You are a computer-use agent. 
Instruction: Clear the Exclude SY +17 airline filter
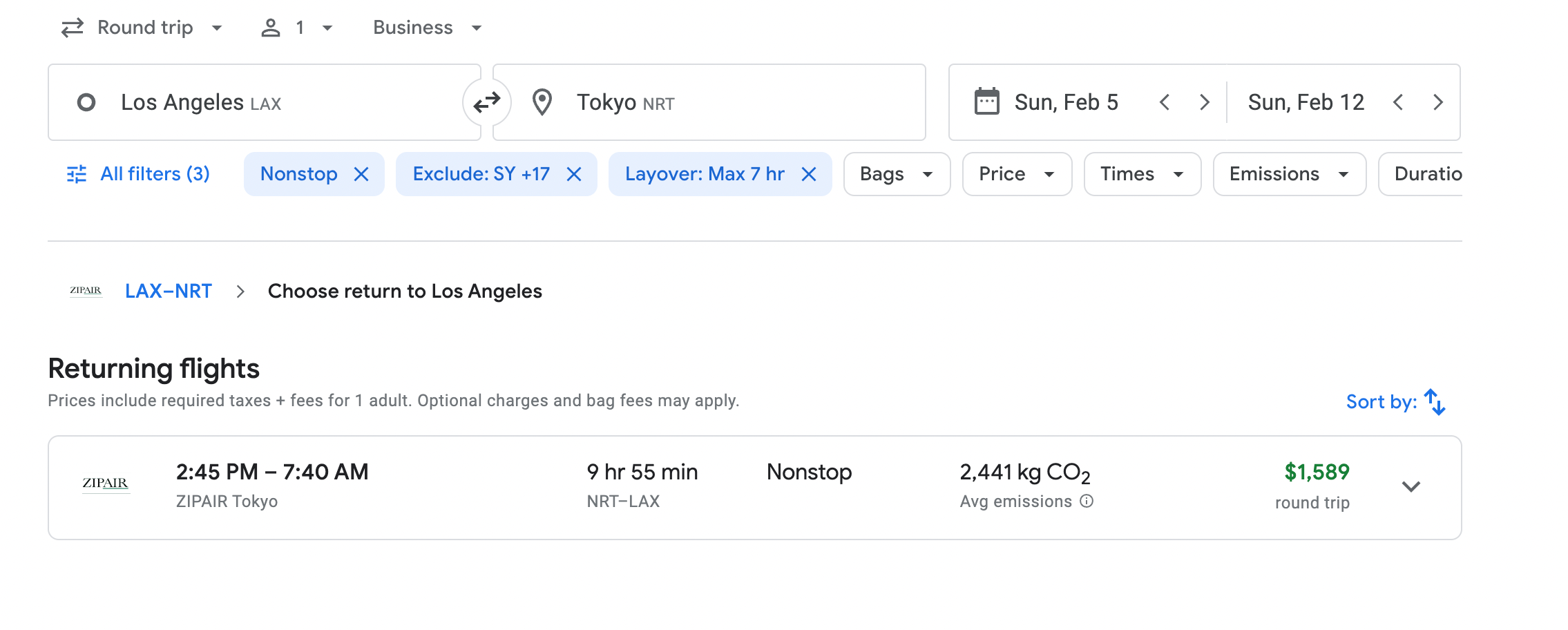(x=574, y=174)
